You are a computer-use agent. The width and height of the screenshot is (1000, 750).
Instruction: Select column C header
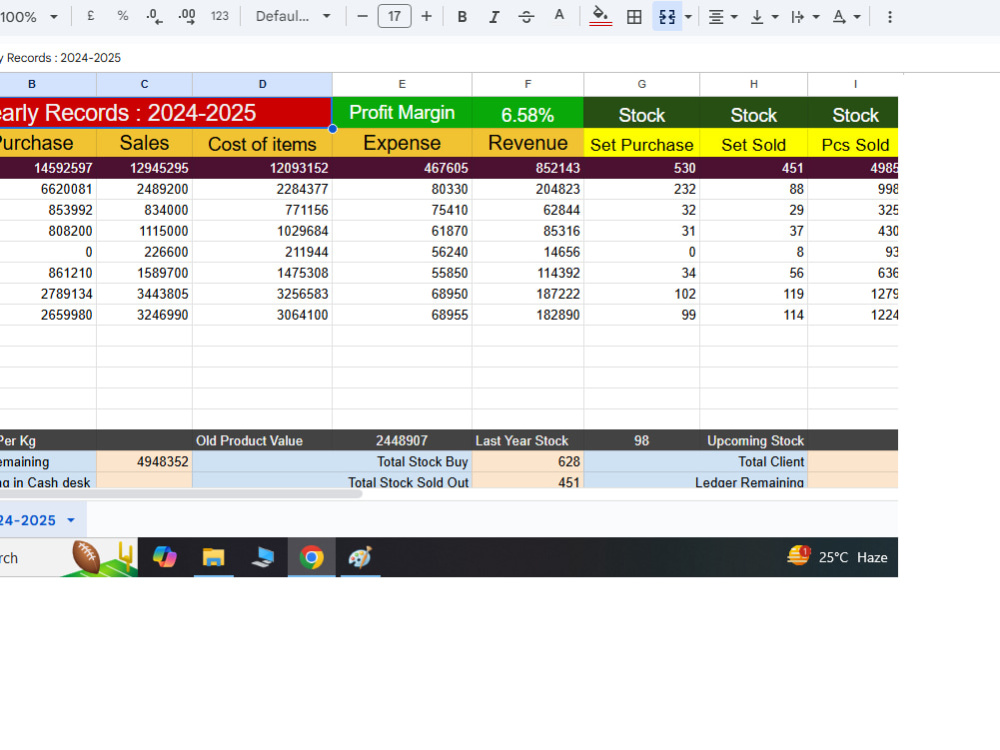coord(144,84)
